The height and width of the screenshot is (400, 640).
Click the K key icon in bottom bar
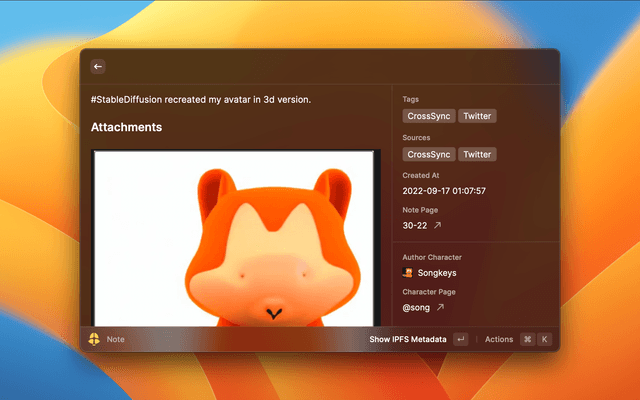(x=545, y=339)
